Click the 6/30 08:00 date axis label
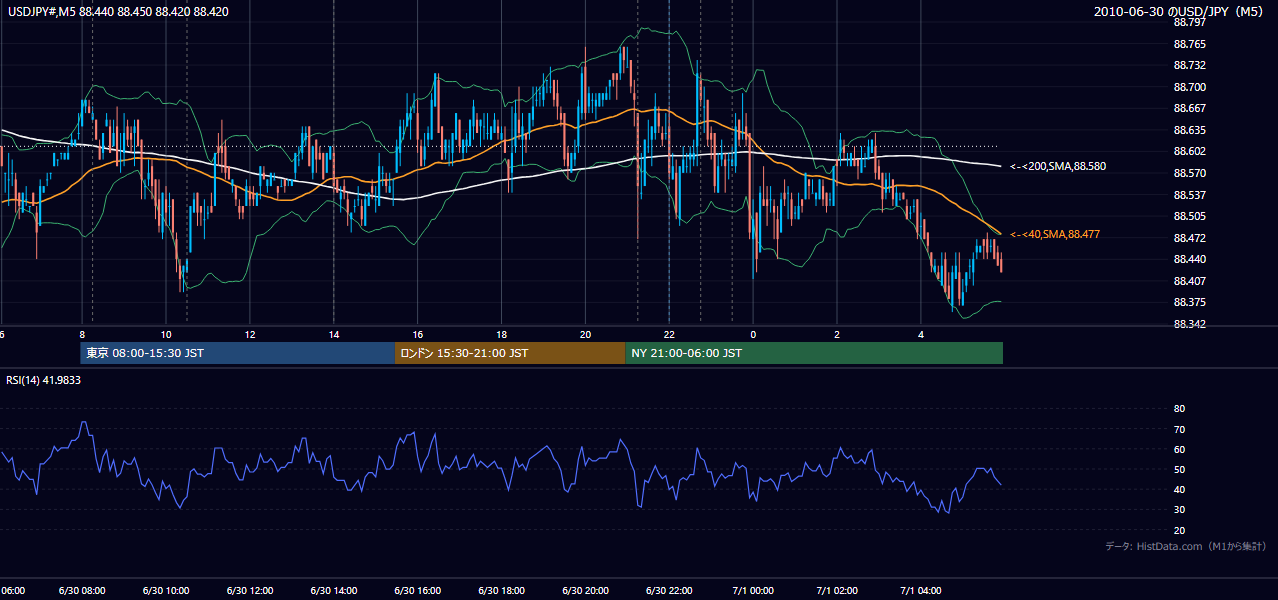 pos(82,591)
